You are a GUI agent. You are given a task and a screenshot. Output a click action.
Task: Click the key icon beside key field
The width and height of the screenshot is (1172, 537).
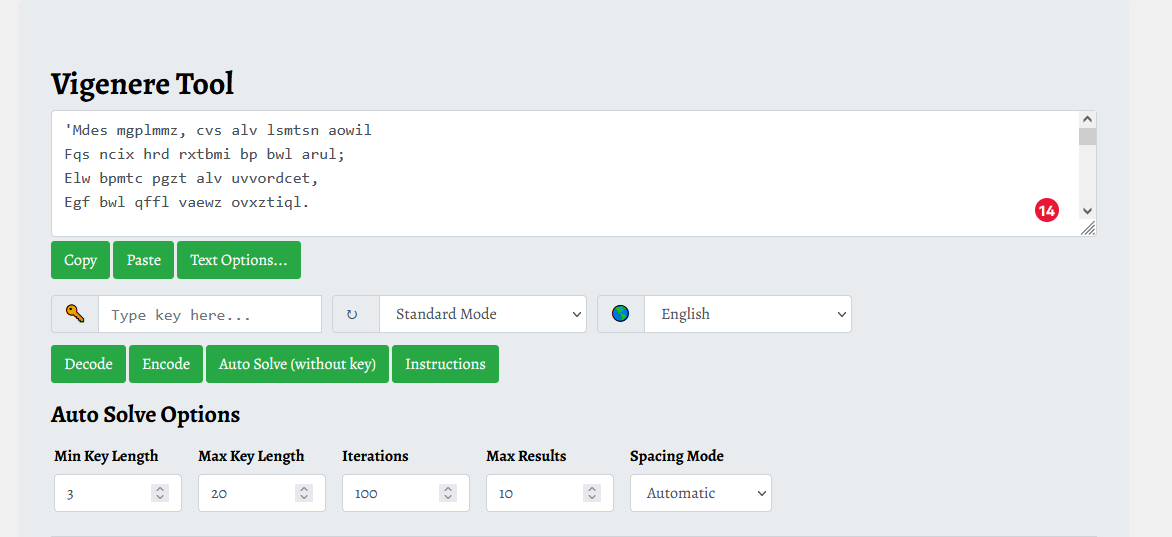75,314
